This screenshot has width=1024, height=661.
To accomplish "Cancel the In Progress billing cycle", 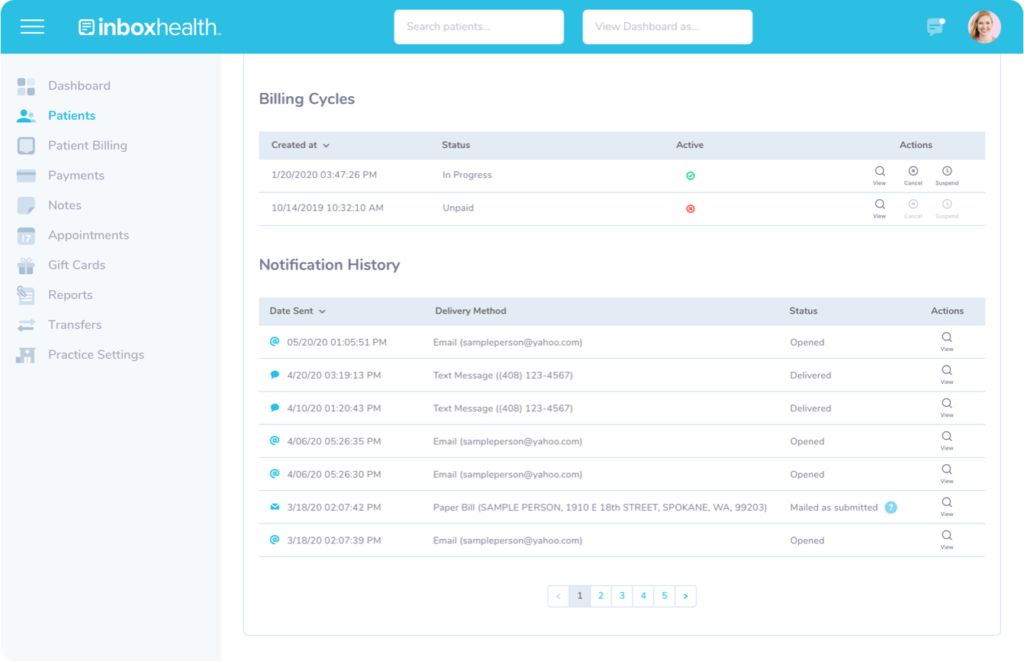I will coord(913,175).
